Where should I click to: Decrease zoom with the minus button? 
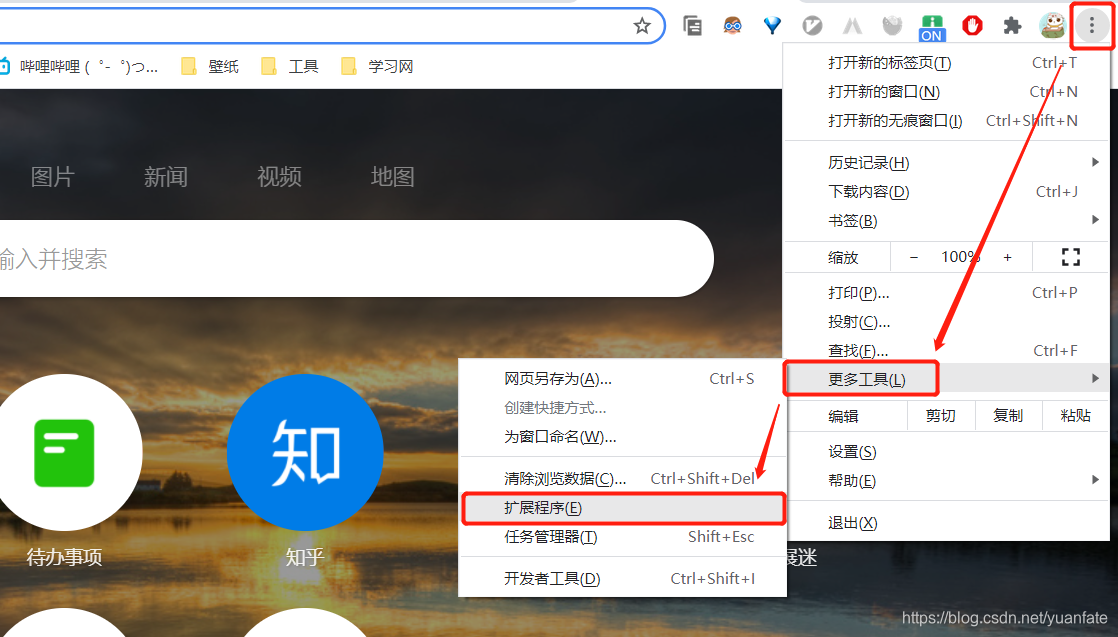click(914, 258)
